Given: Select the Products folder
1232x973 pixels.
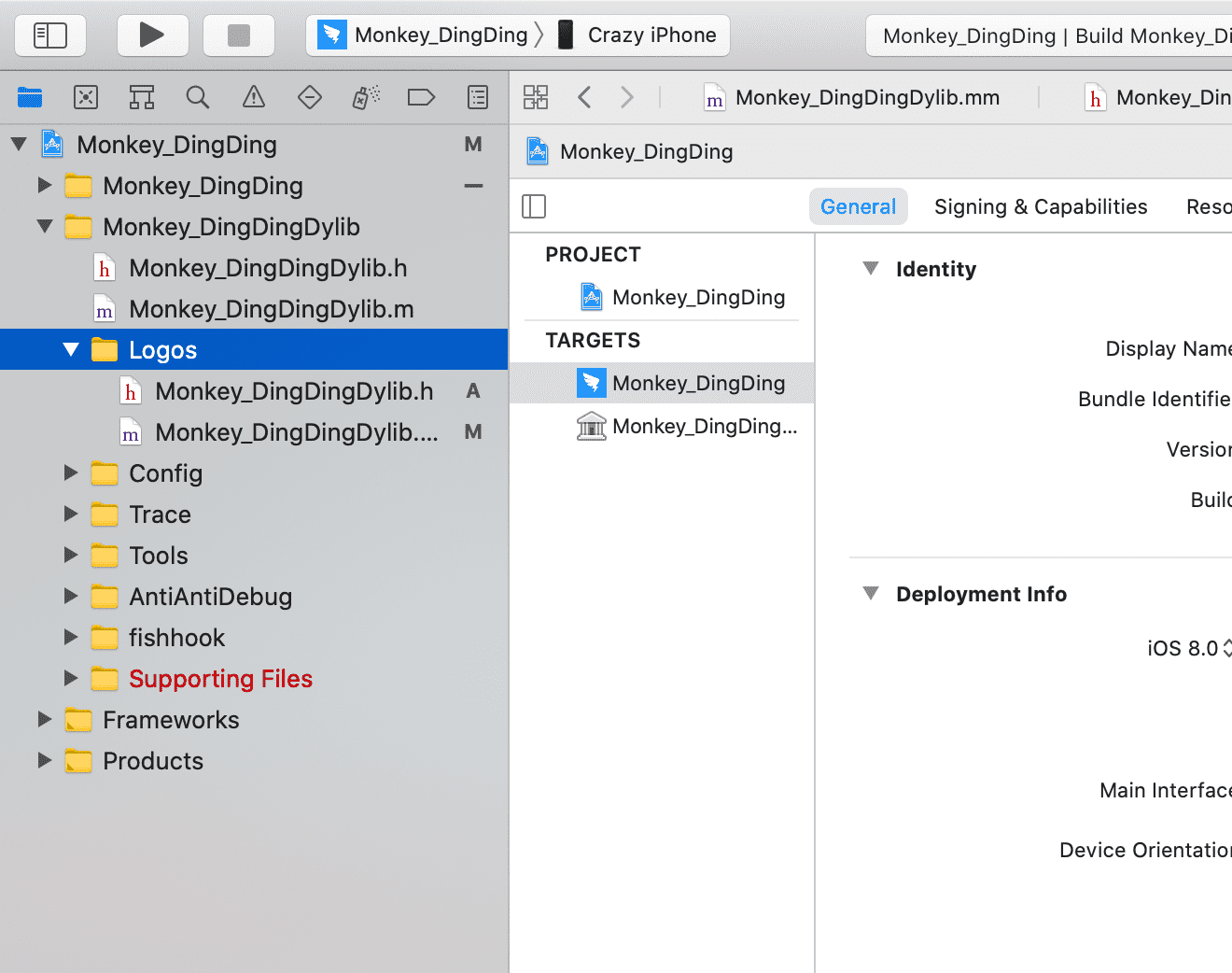Looking at the screenshot, I should (x=254, y=761).
